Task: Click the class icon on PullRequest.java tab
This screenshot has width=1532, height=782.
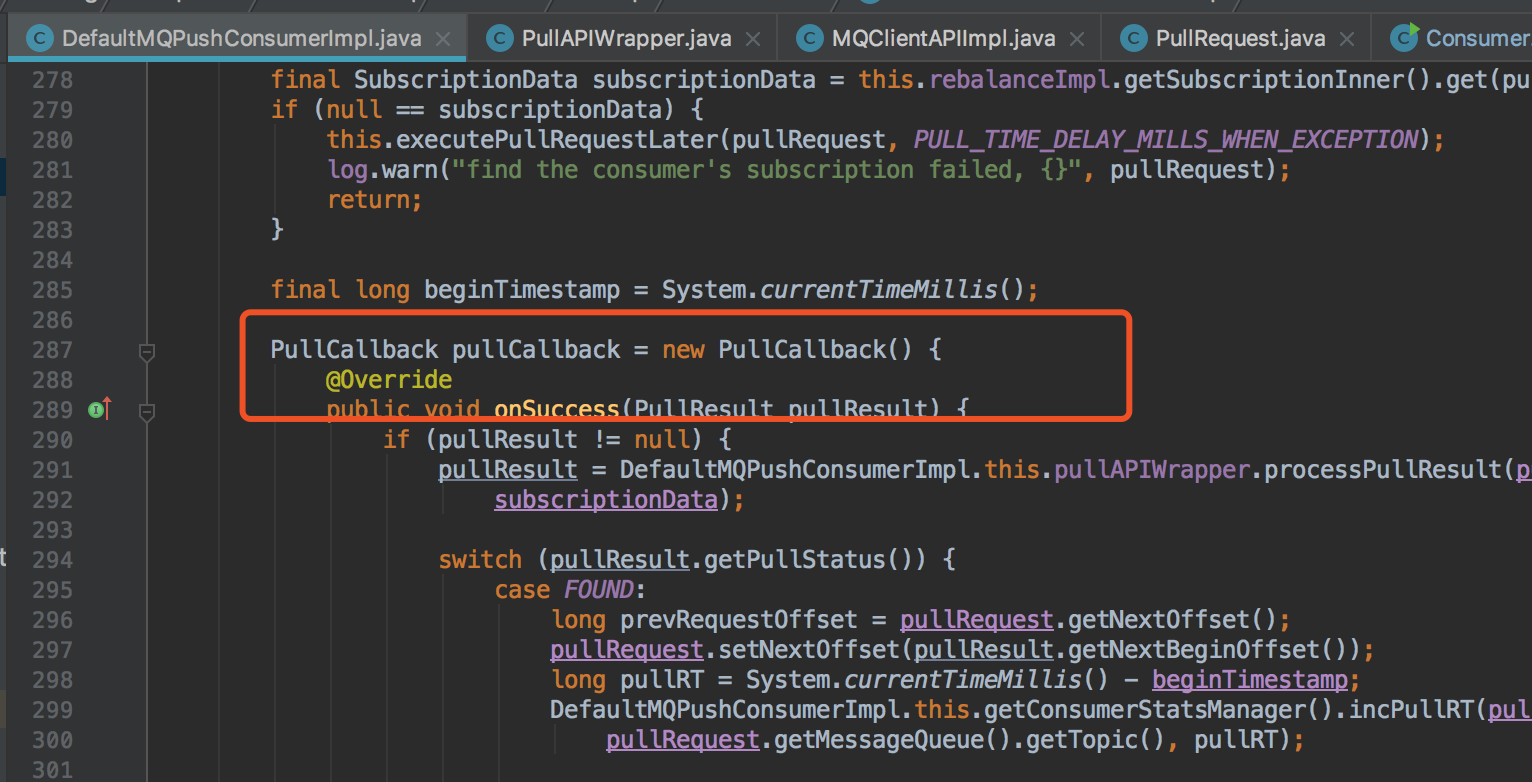Action: click(1133, 39)
